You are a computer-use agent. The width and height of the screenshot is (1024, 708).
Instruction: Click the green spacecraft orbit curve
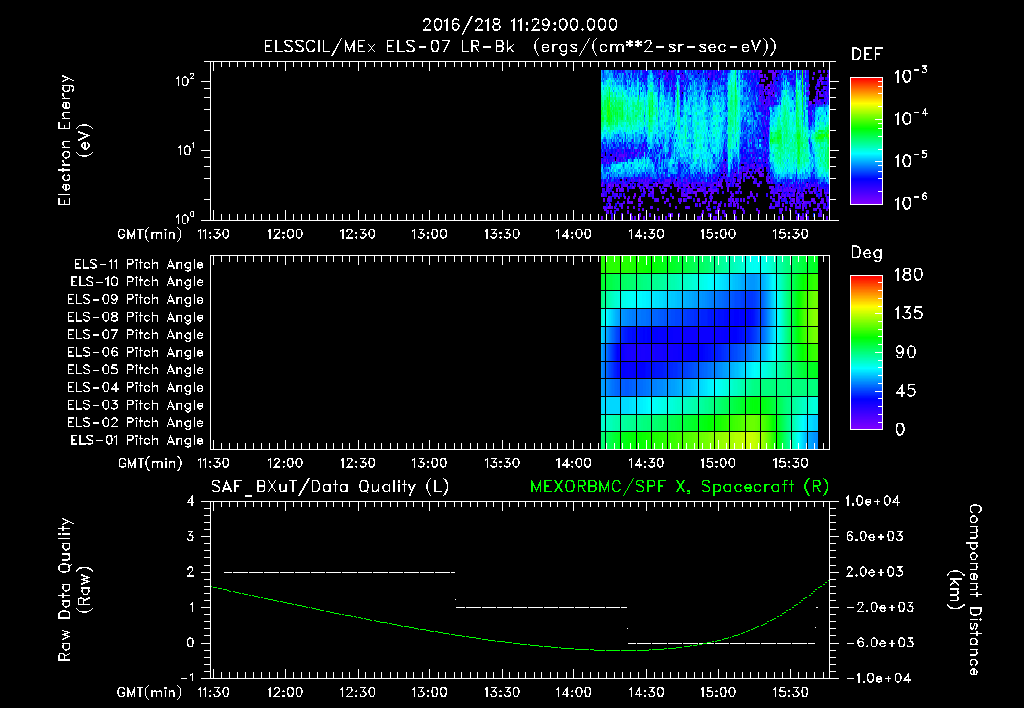click(520, 616)
